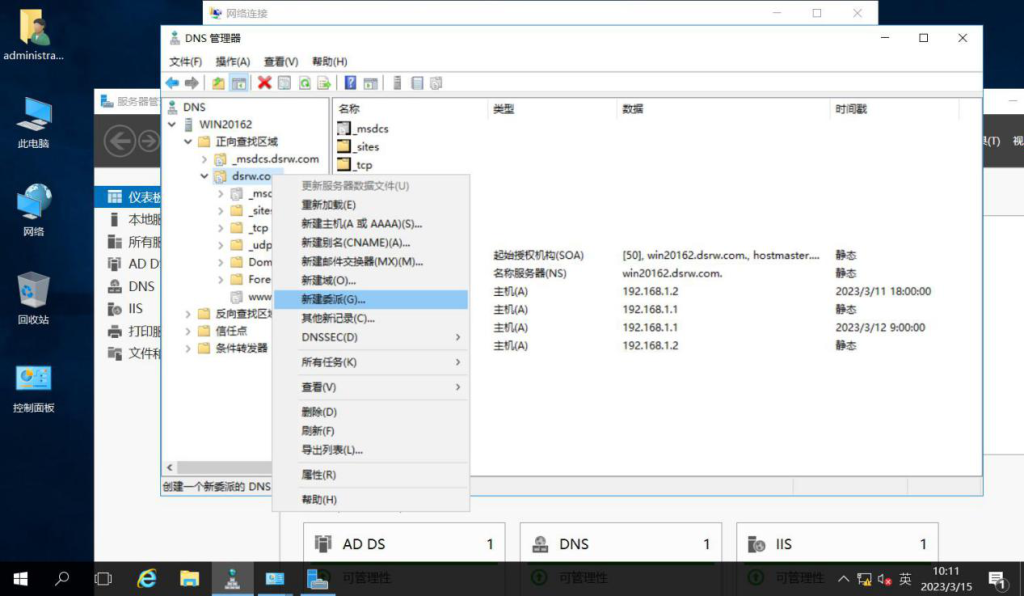Viewport: 1024px width, 596px height.
Task: Expand _msdcs.dsrw.com zone node
Action: pyautogui.click(x=204, y=159)
